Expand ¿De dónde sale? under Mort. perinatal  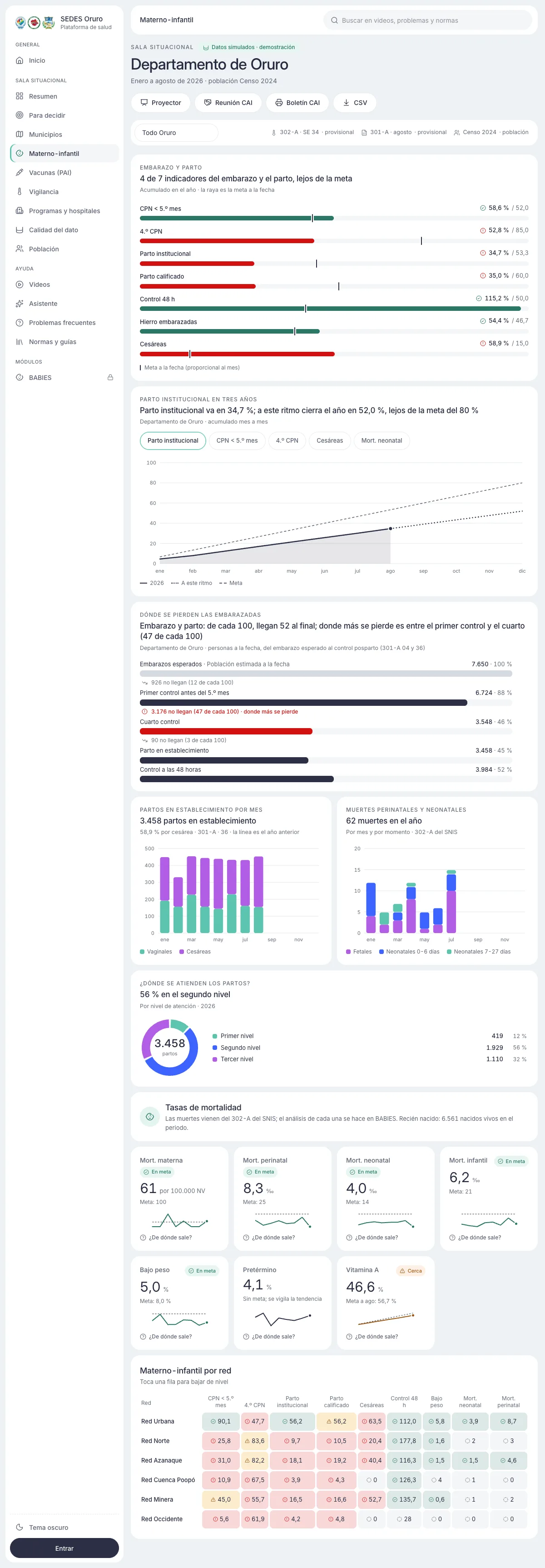tap(269, 1238)
